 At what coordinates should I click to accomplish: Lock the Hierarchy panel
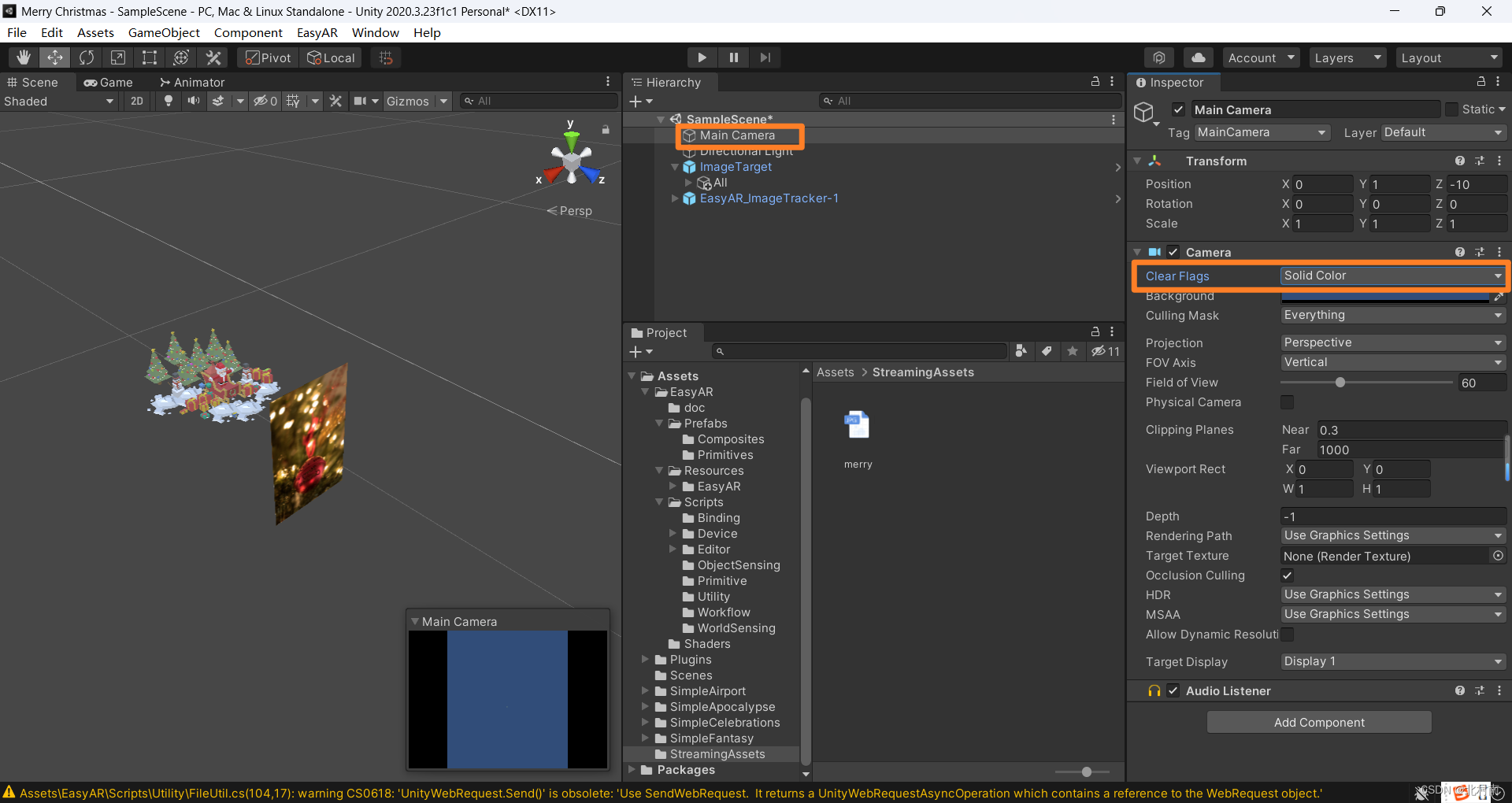point(1095,82)
